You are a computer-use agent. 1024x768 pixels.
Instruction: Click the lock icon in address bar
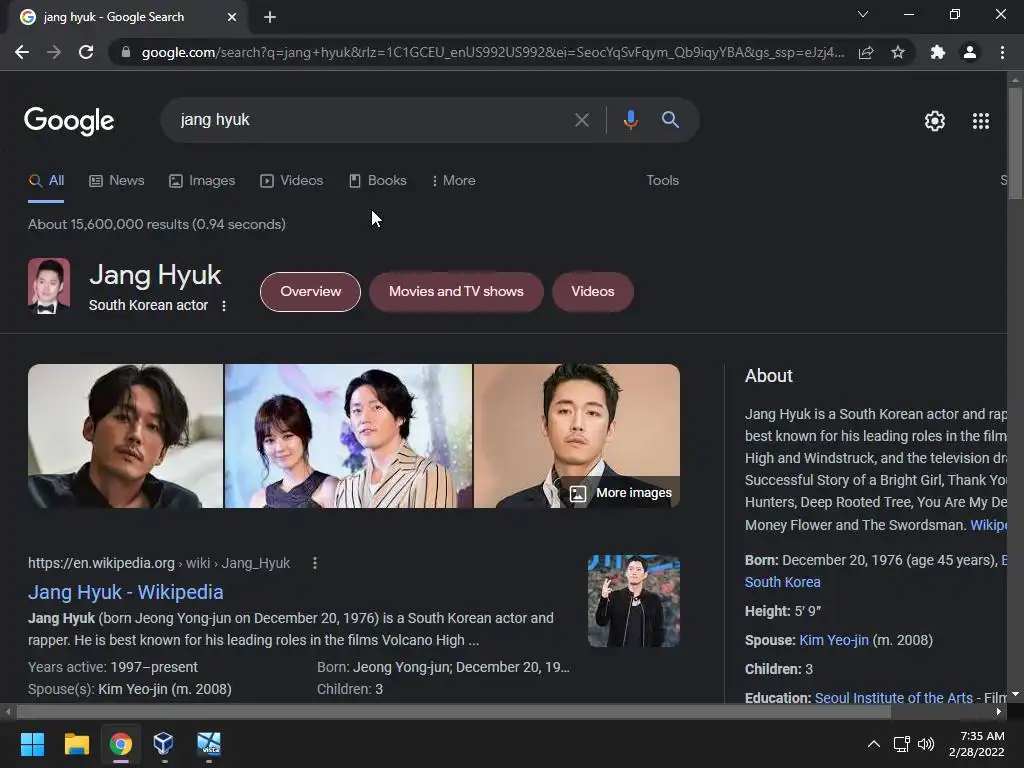tap(125, 52)
